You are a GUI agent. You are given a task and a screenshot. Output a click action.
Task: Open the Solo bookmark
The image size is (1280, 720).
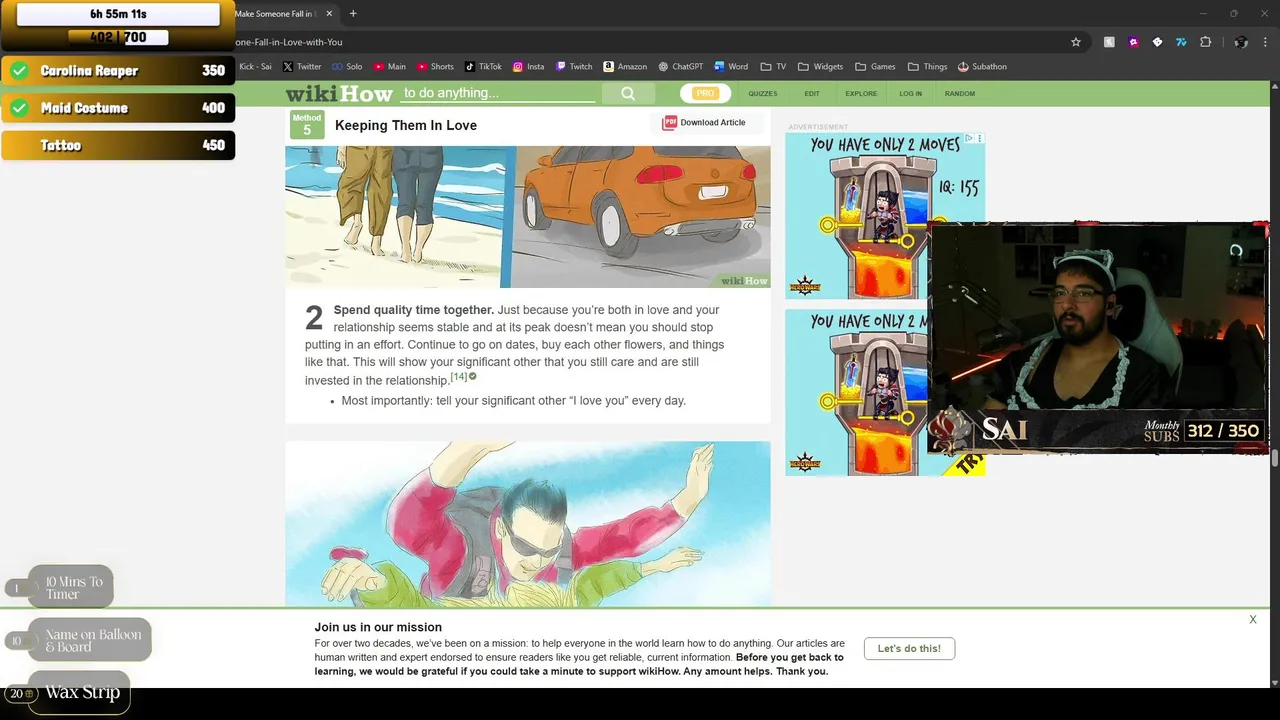tap(347, 67)
